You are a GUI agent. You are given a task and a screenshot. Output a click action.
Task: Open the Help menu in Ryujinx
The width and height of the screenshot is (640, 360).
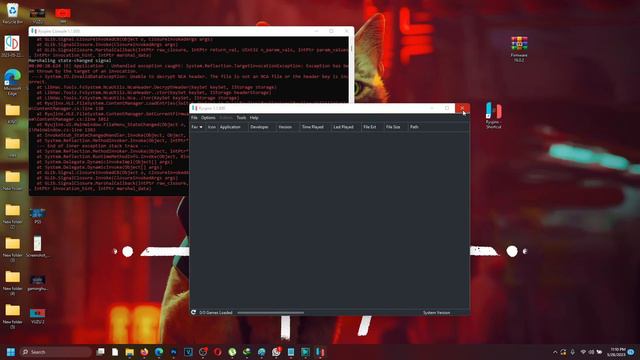click(254, 118)
